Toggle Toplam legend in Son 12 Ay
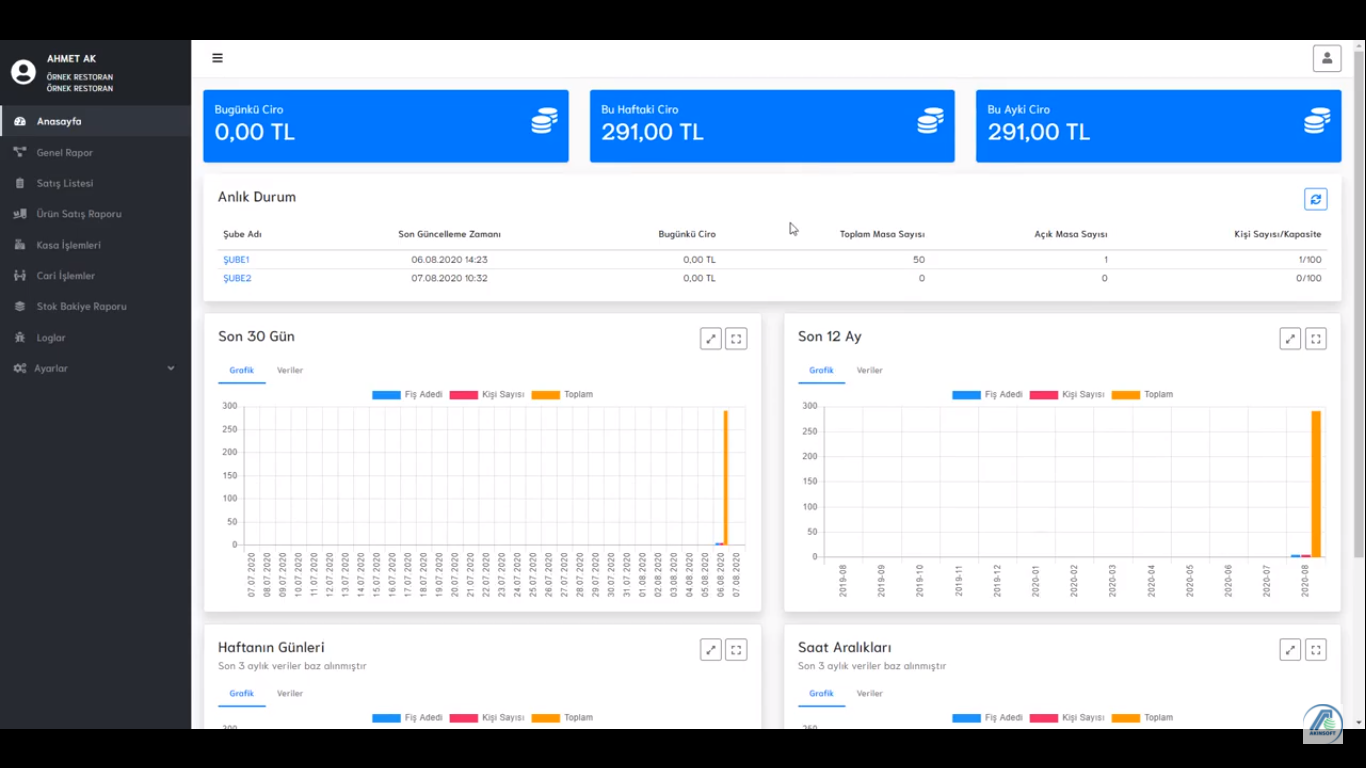 1142,394
